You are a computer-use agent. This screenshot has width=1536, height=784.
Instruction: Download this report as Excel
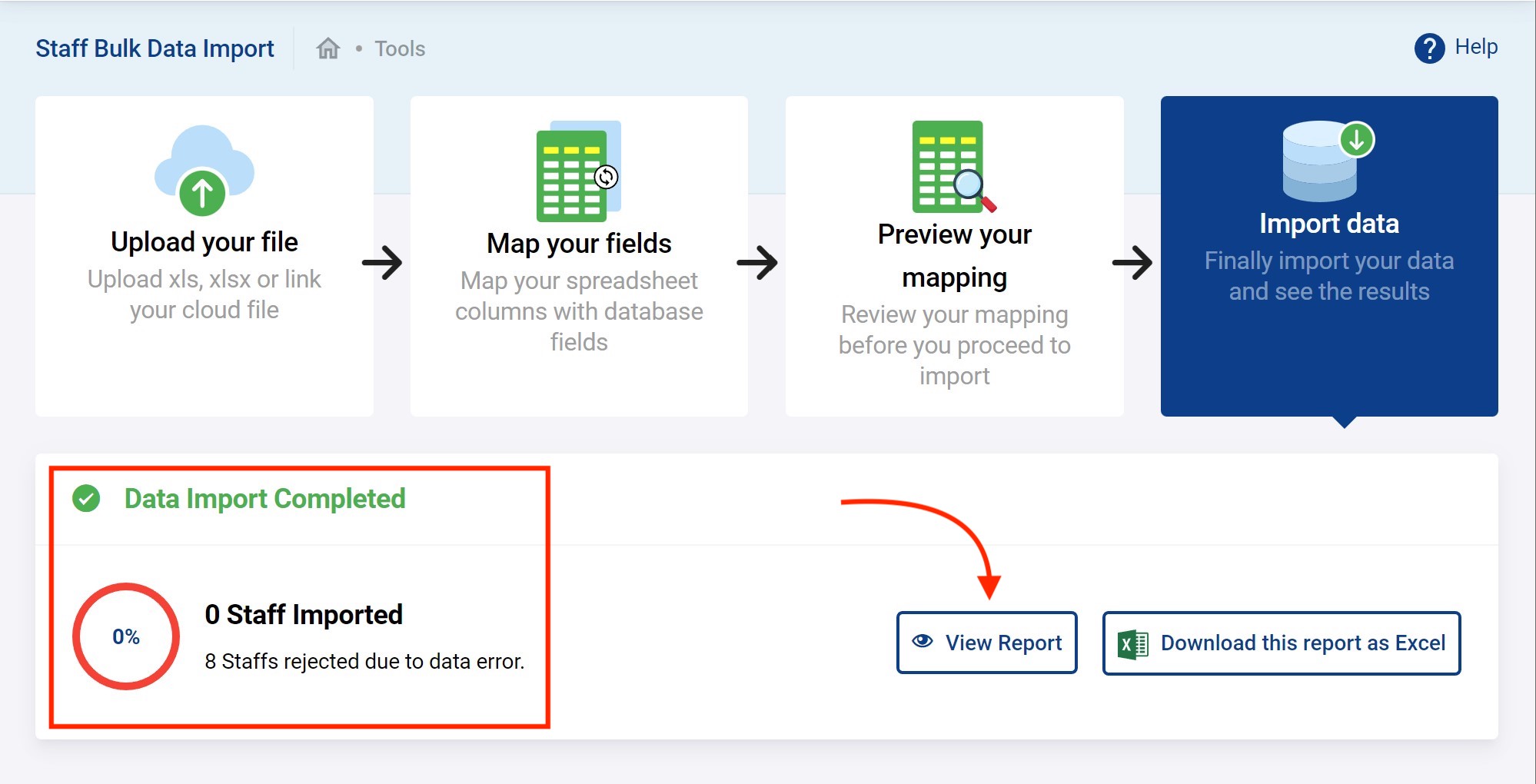(x=1282, y=643)
